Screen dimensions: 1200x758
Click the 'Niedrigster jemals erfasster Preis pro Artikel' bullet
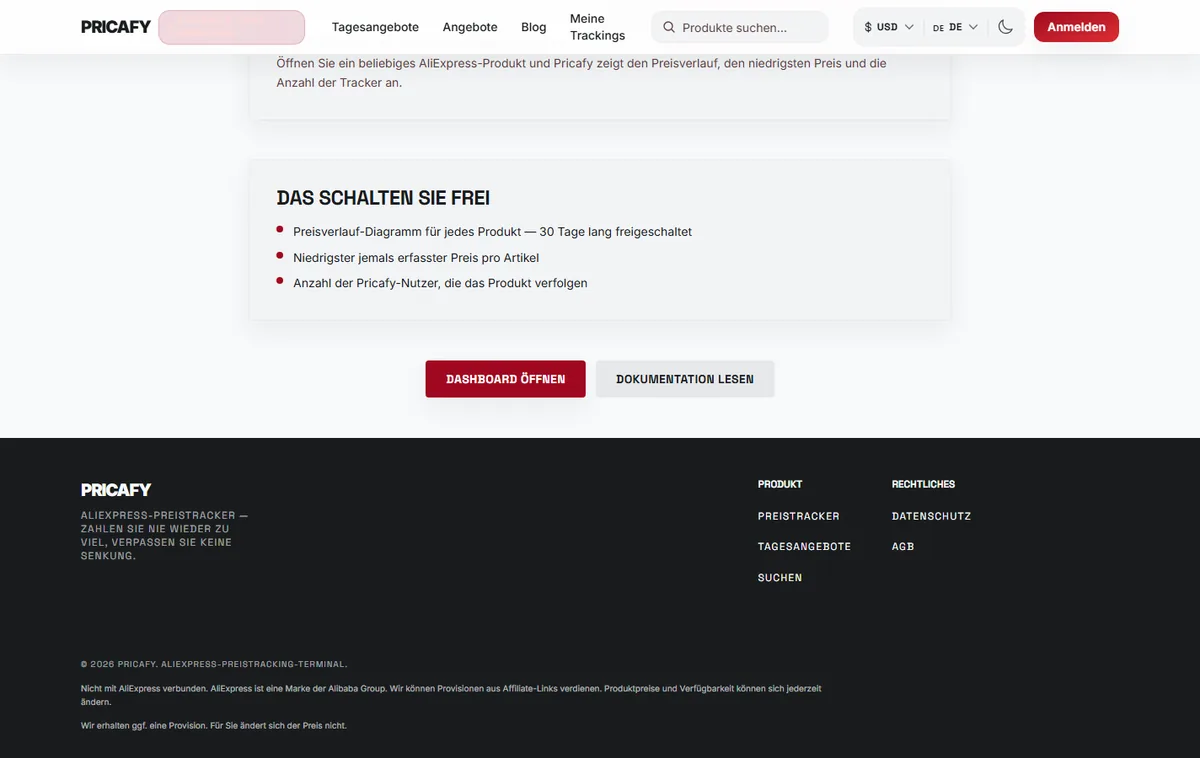(416, 258)
